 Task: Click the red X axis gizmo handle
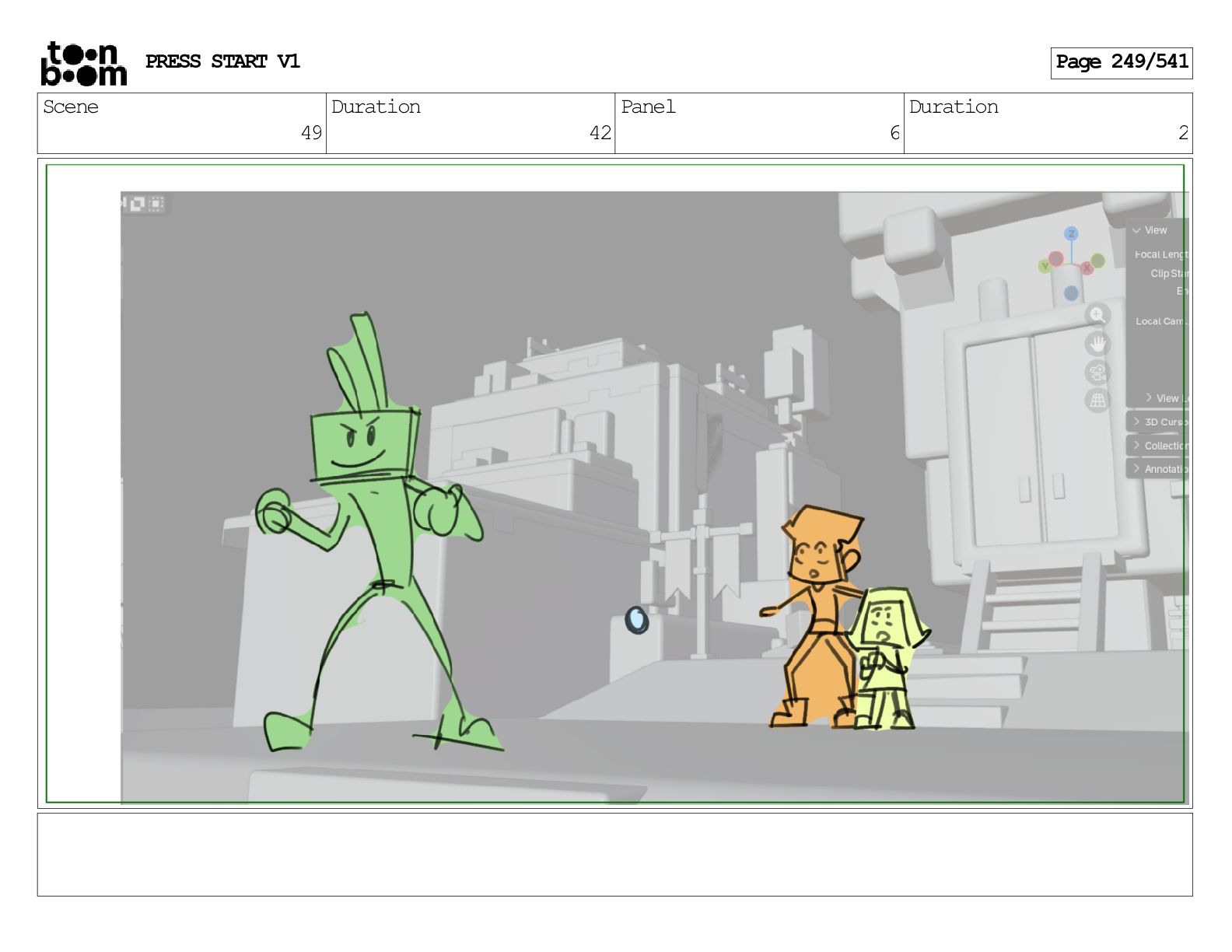[x=1087, y=268]
